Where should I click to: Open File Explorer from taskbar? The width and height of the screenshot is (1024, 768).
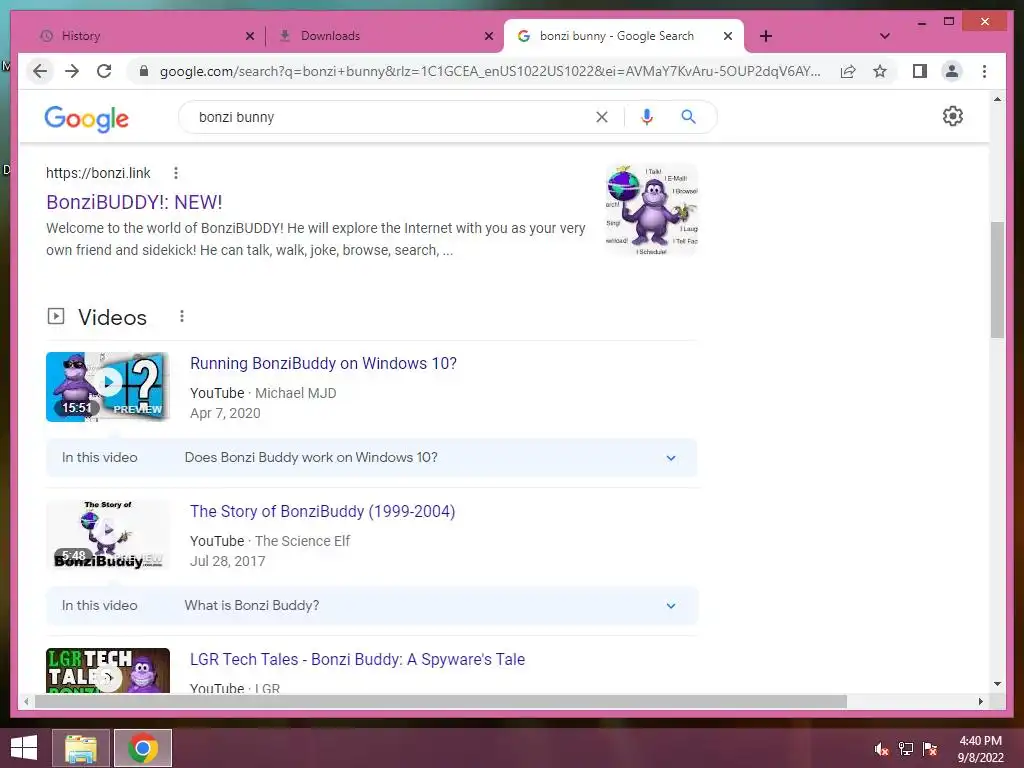(x=80, y=748)
